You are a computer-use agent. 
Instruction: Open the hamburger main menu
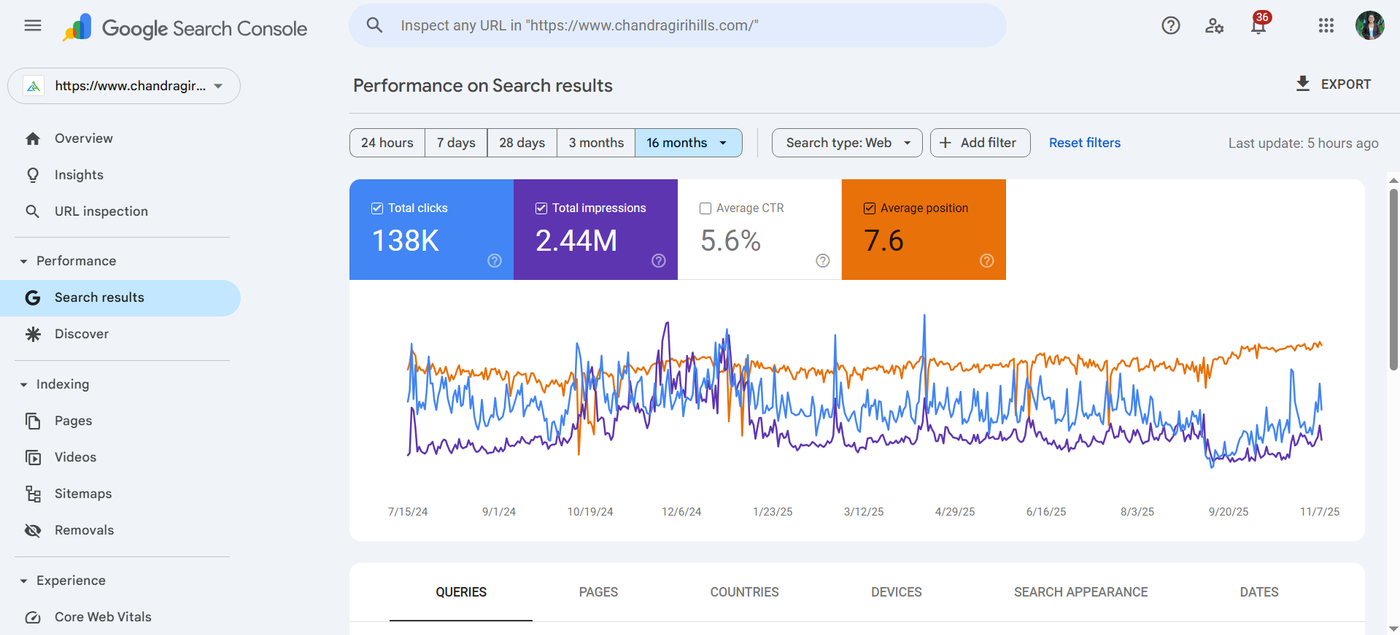click(x=33, y=25)
